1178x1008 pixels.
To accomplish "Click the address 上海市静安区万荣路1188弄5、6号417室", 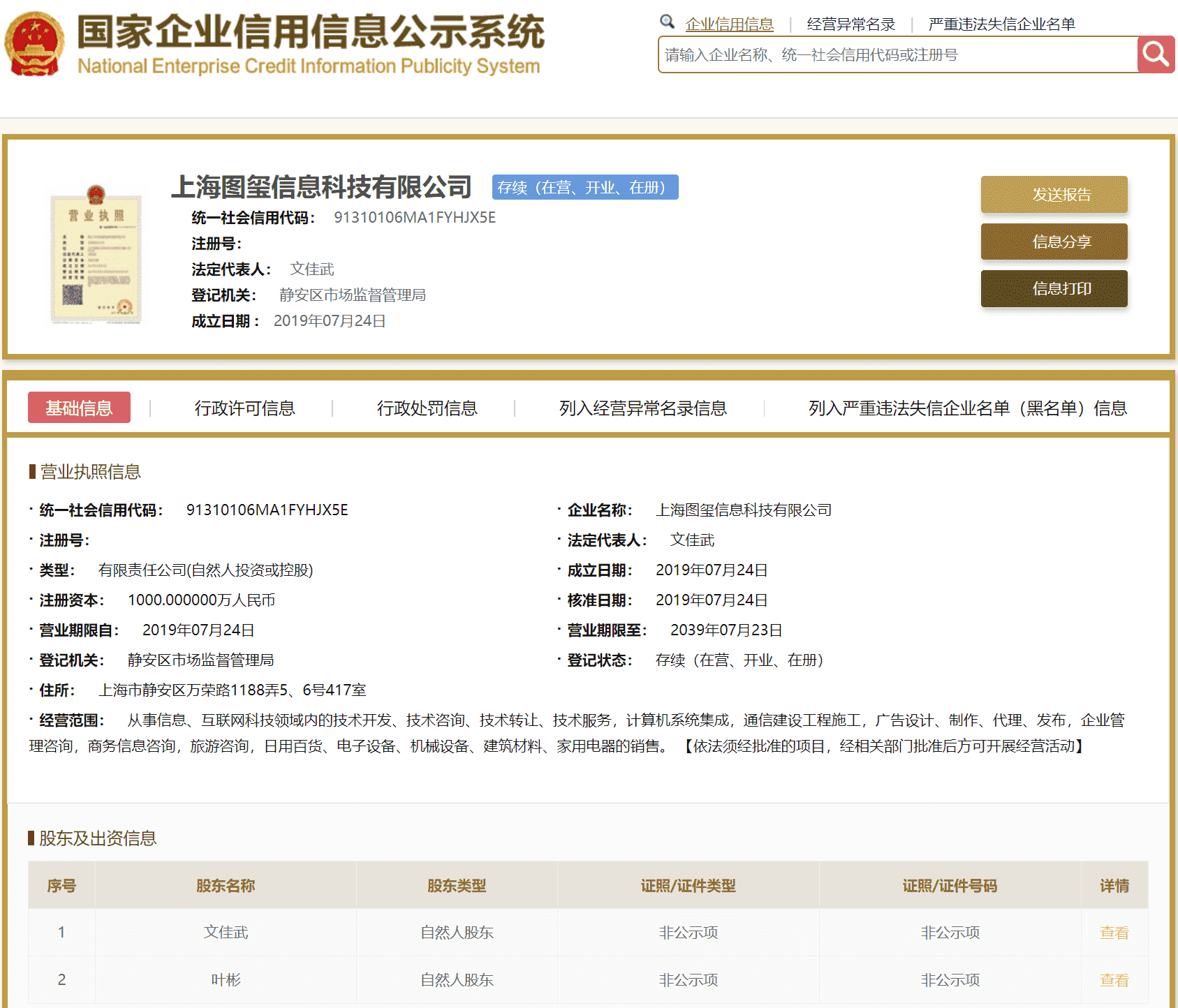I will [x=232, y=690].
